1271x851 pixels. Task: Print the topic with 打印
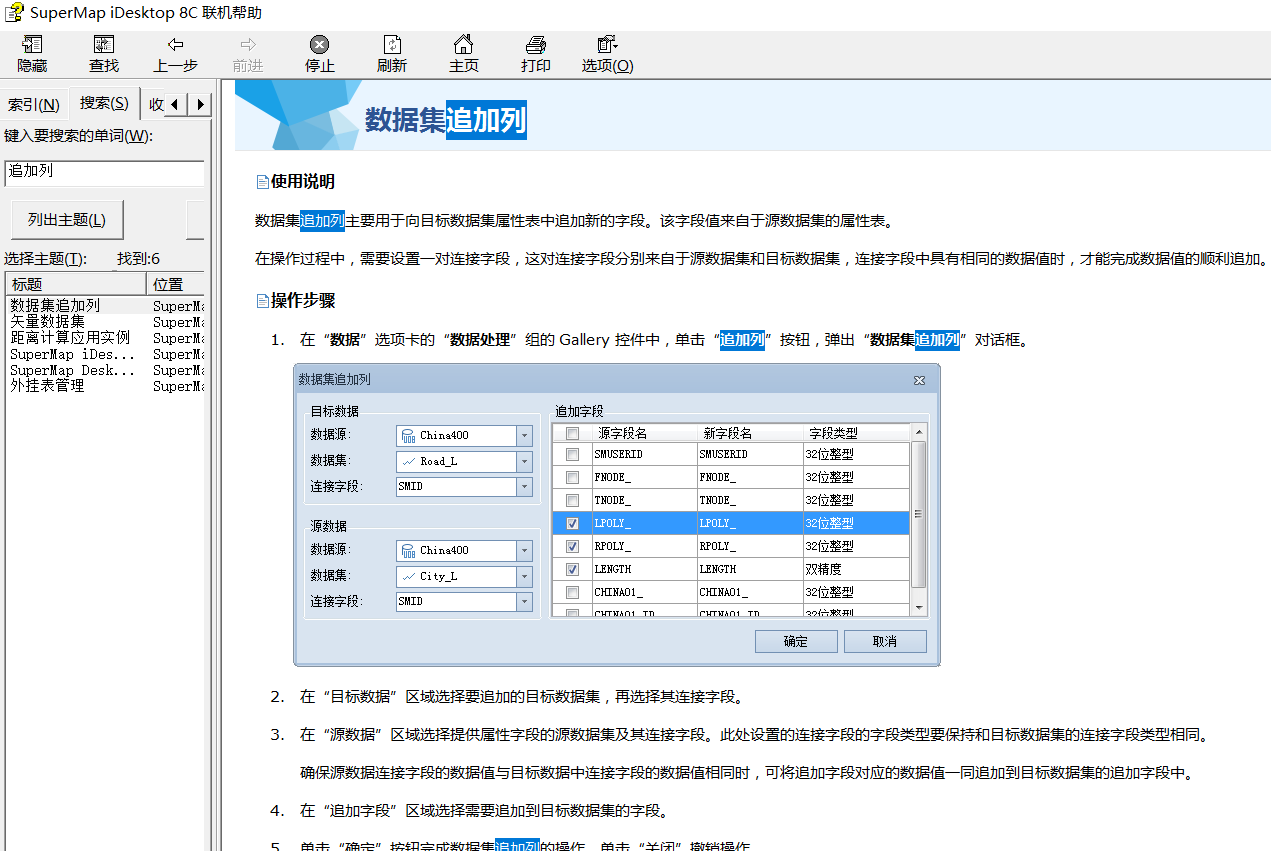(536, 54)
